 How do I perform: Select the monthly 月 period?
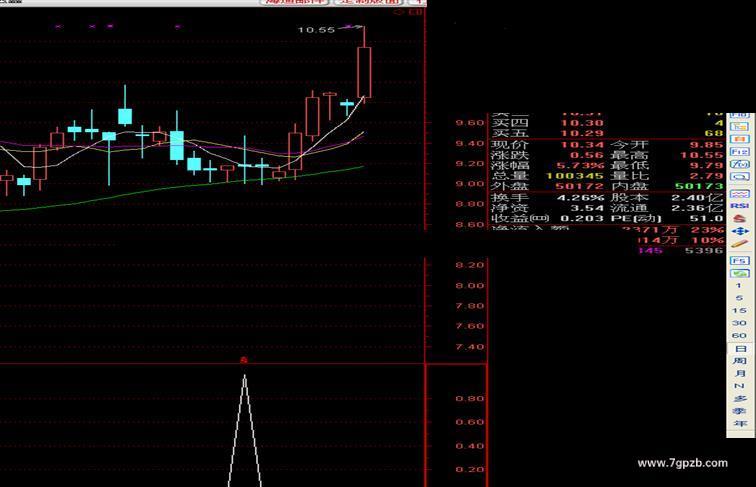[740, 374]
